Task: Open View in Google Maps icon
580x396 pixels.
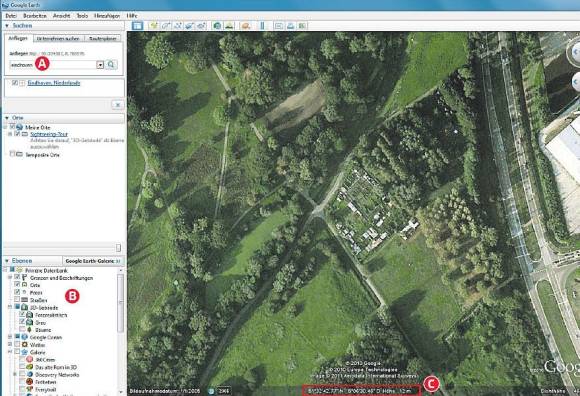Action: (303, 26)
